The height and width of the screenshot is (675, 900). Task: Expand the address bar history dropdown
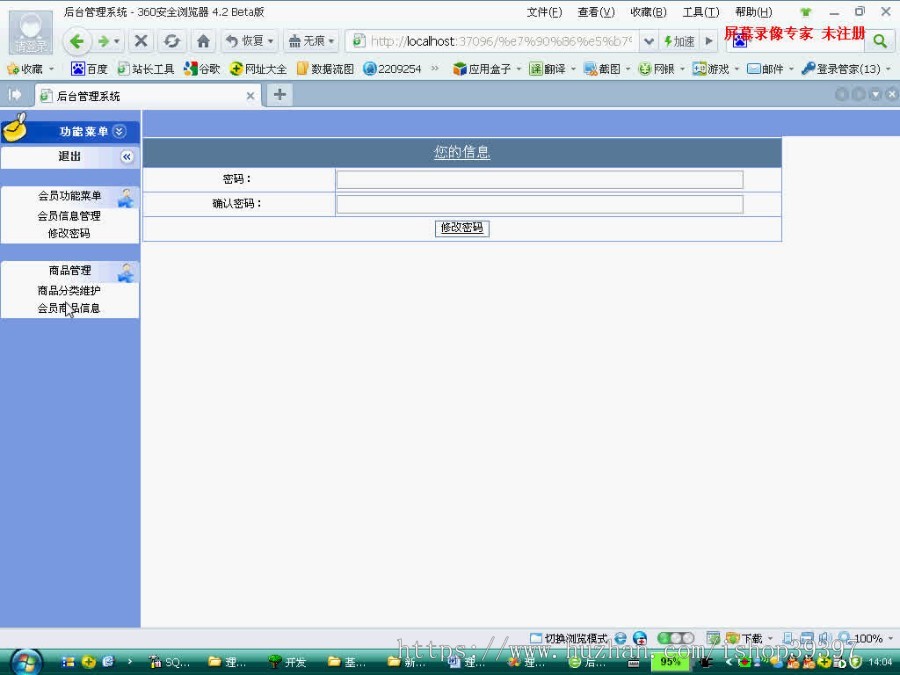[649, 41]
